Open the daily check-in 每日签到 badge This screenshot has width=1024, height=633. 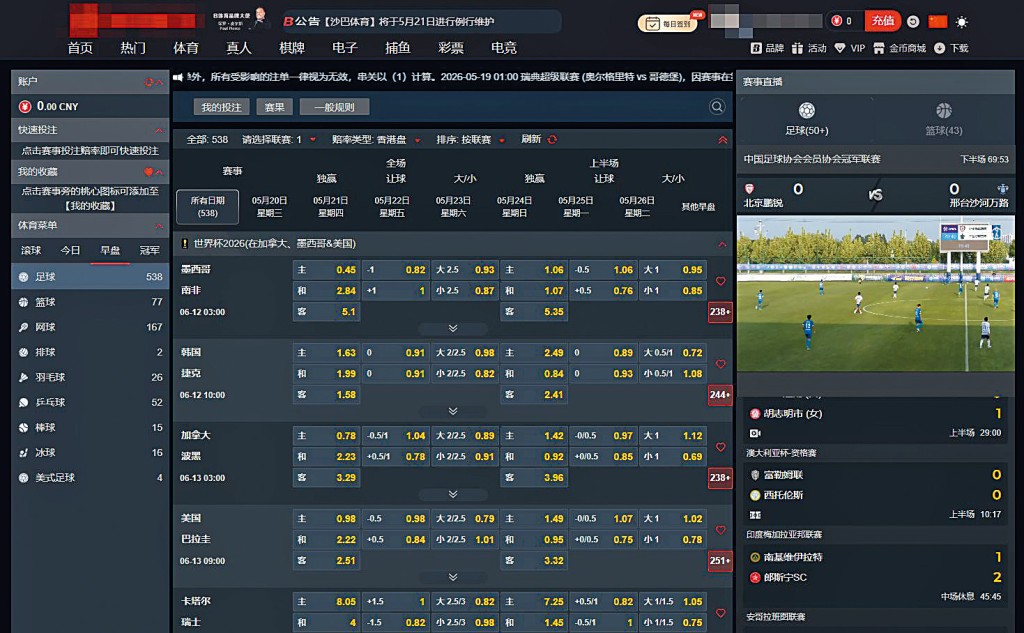[669, 24]
